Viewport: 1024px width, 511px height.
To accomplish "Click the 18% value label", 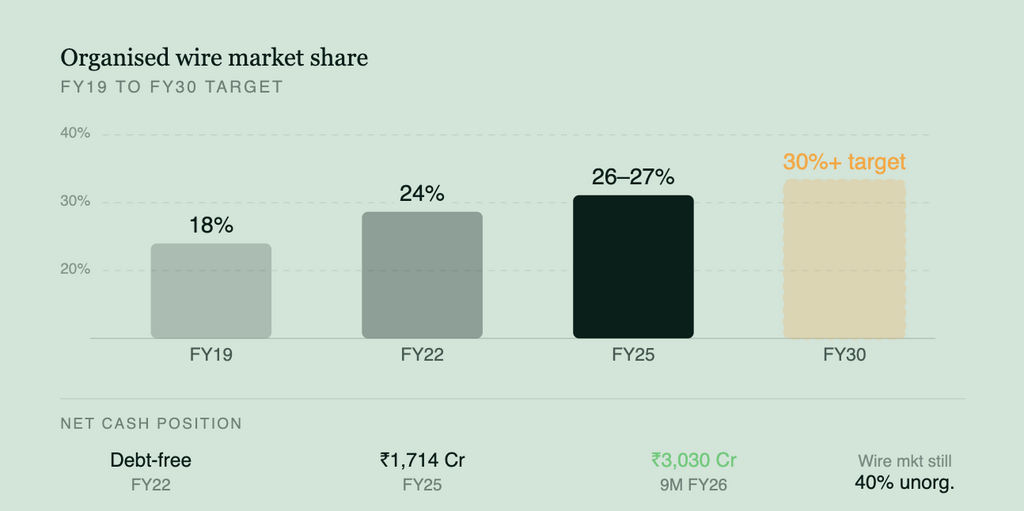I will (211, 225).
